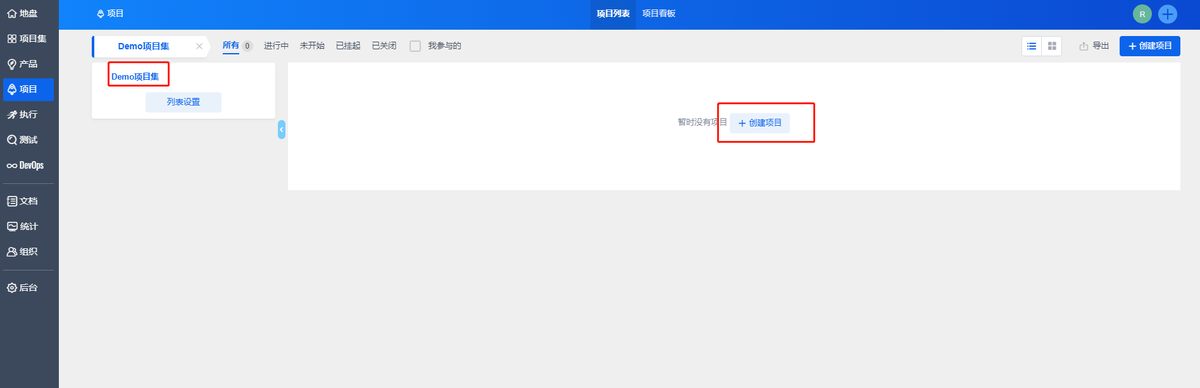
Task: Collapse the side panel with arrow handle
Action: click(282, 129)
